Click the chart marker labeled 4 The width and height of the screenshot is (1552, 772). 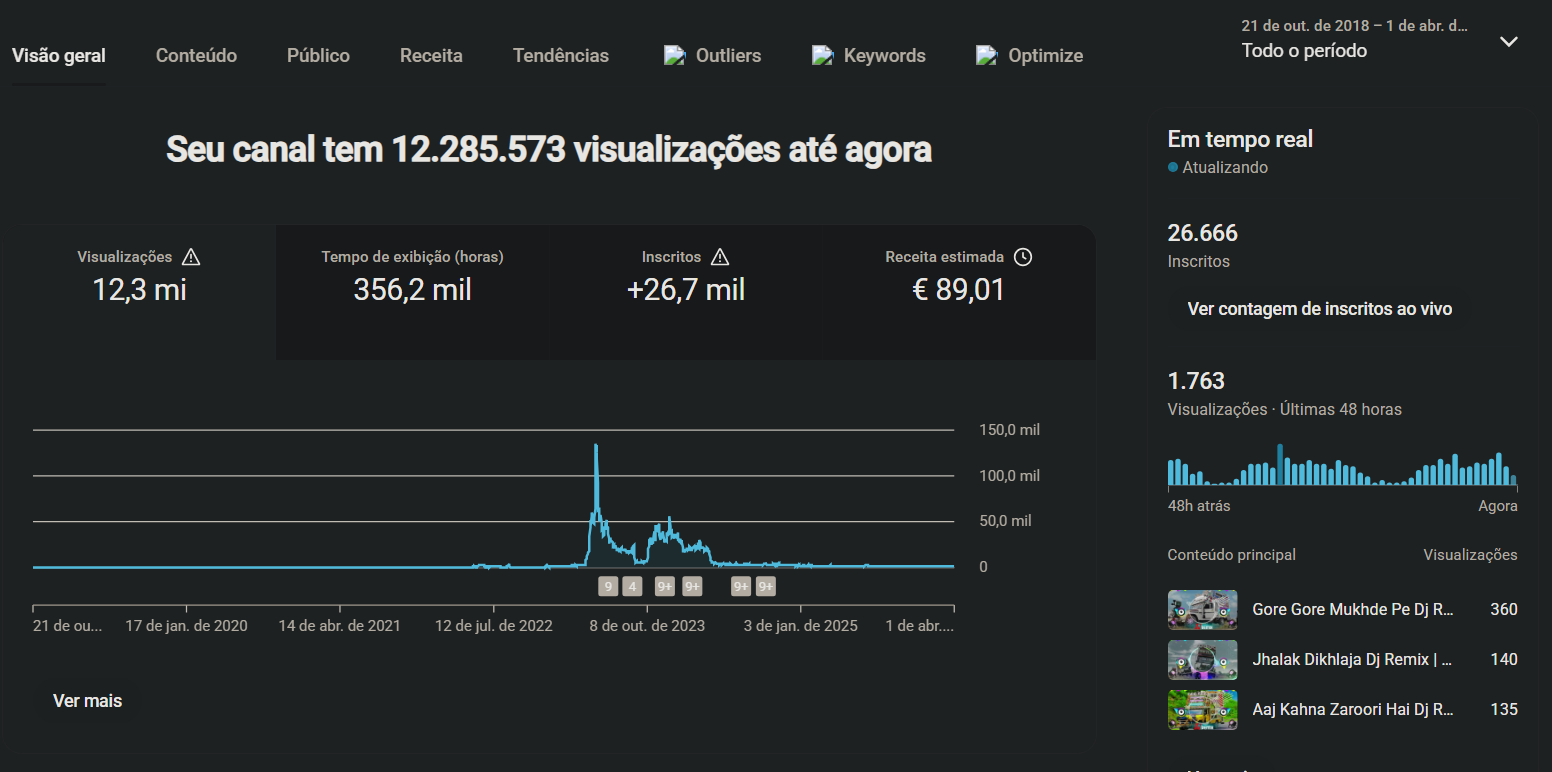pos(632,586)
